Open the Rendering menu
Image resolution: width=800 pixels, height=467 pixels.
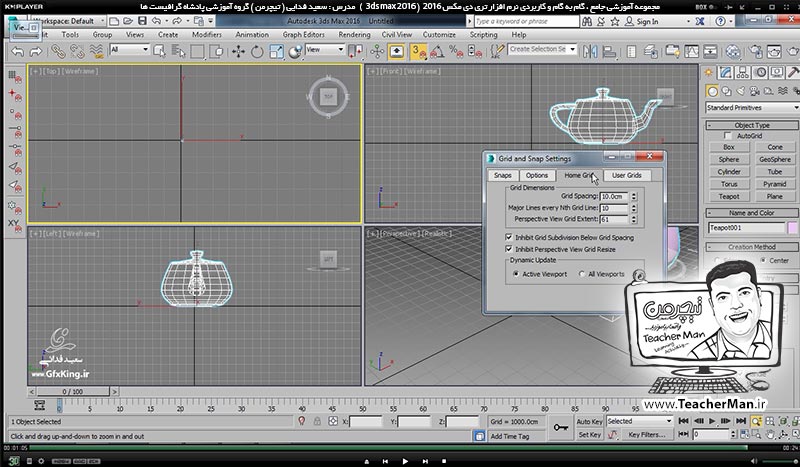click(x=354, y=35)
